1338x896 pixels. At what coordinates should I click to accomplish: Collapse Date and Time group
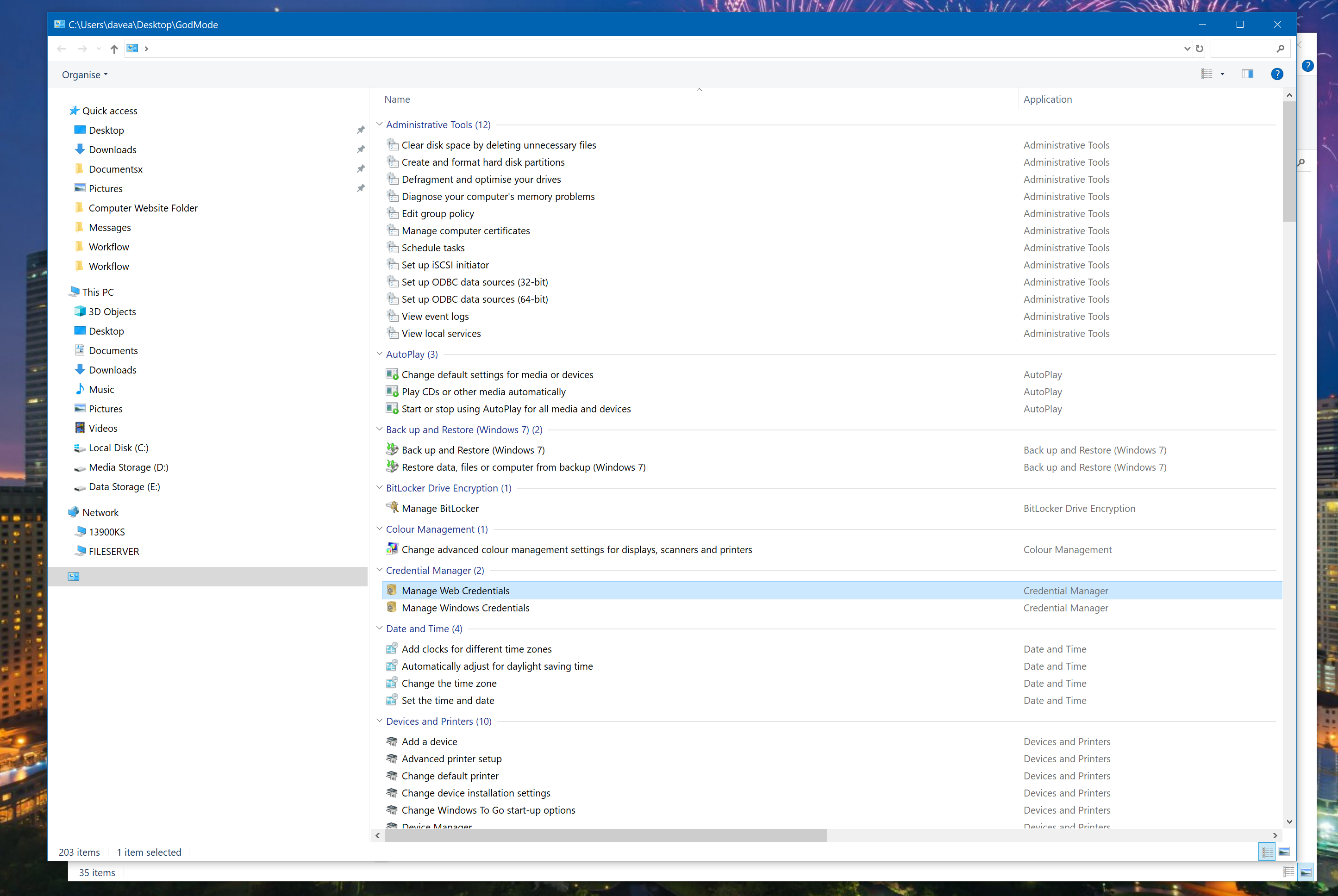click(380, 628)
